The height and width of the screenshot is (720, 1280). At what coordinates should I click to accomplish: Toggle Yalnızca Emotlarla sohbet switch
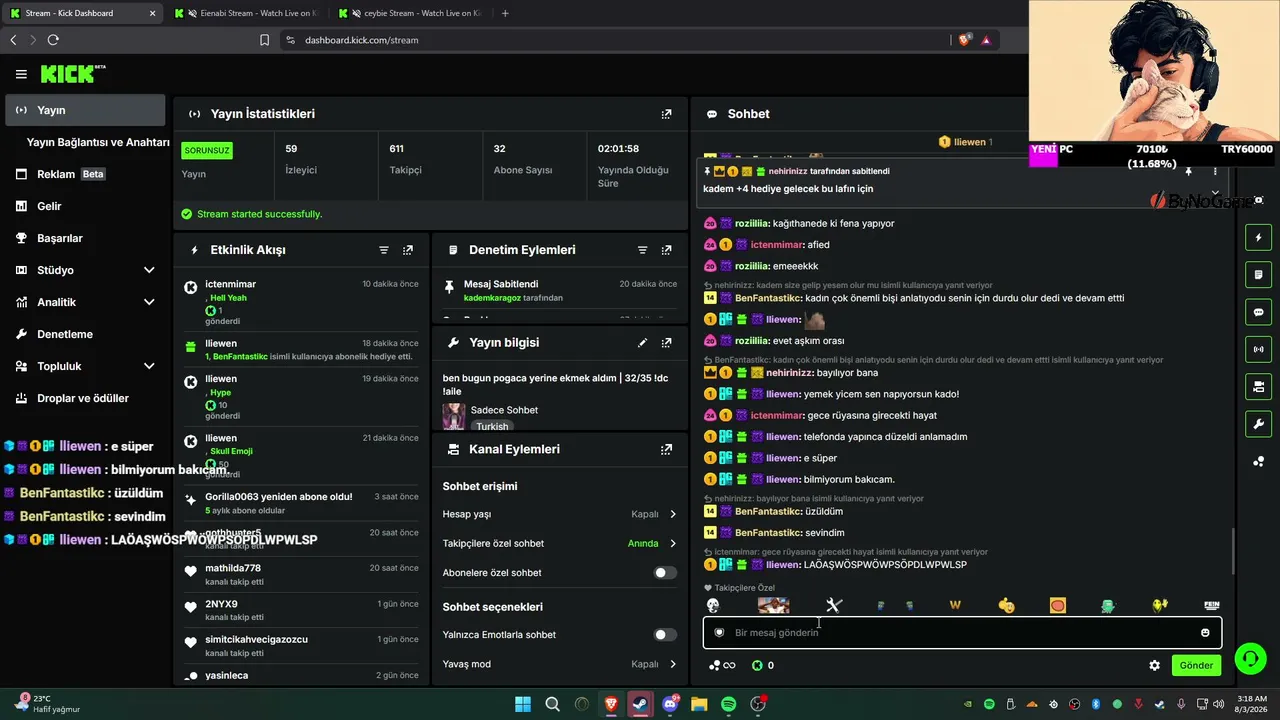tap(665, 635)
